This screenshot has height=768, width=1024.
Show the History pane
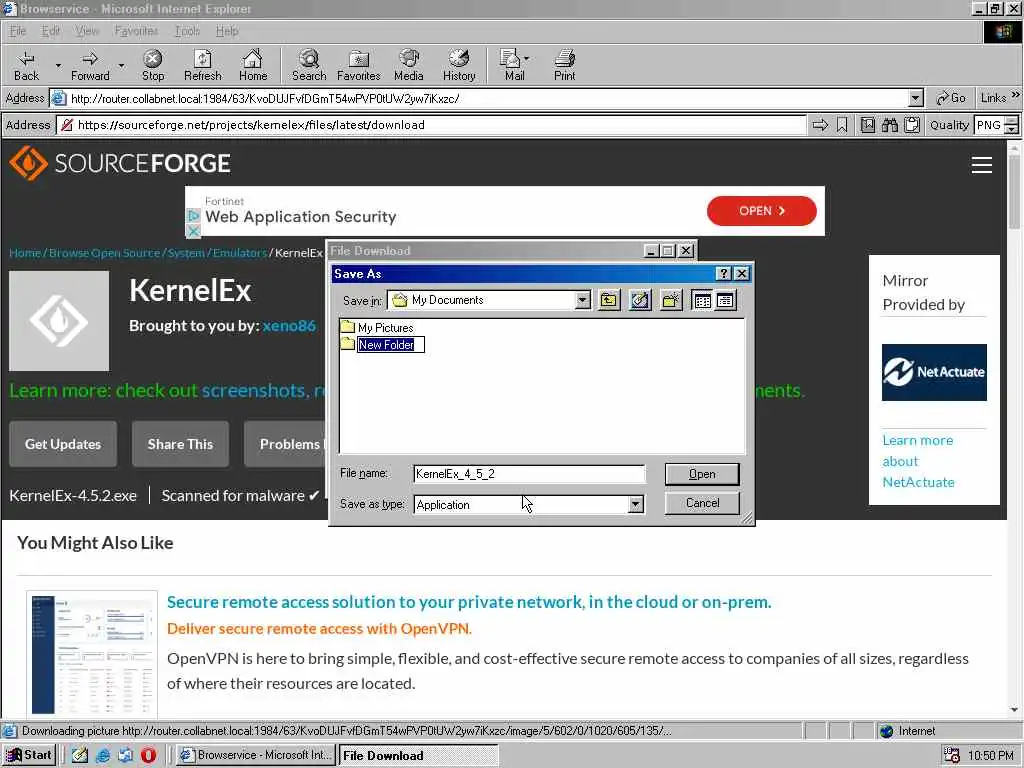click(x=459, y=66)
